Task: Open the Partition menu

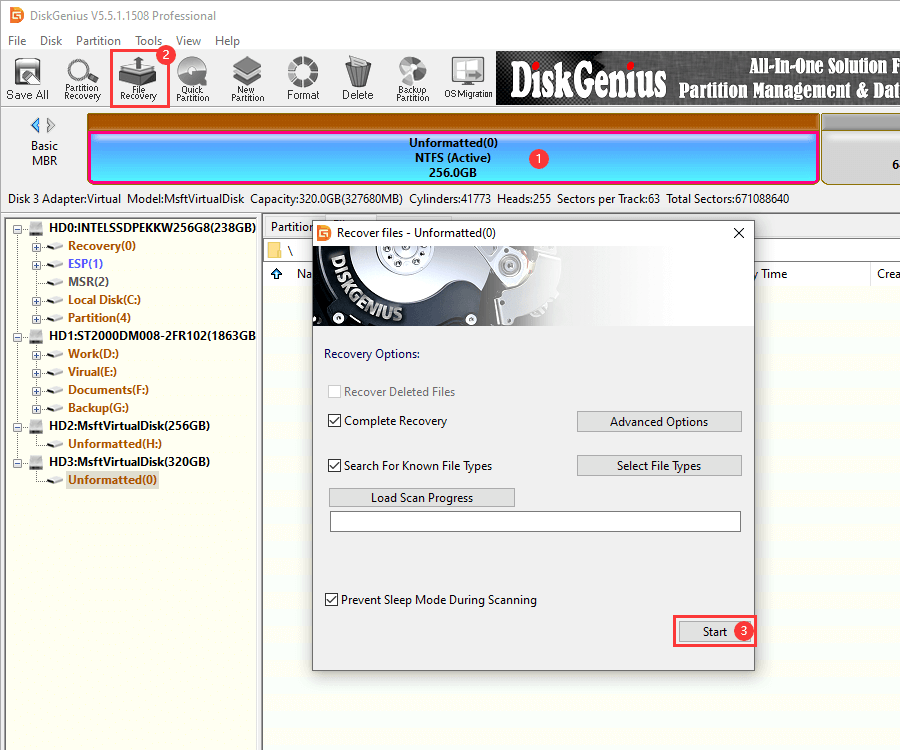Action: 98,41
